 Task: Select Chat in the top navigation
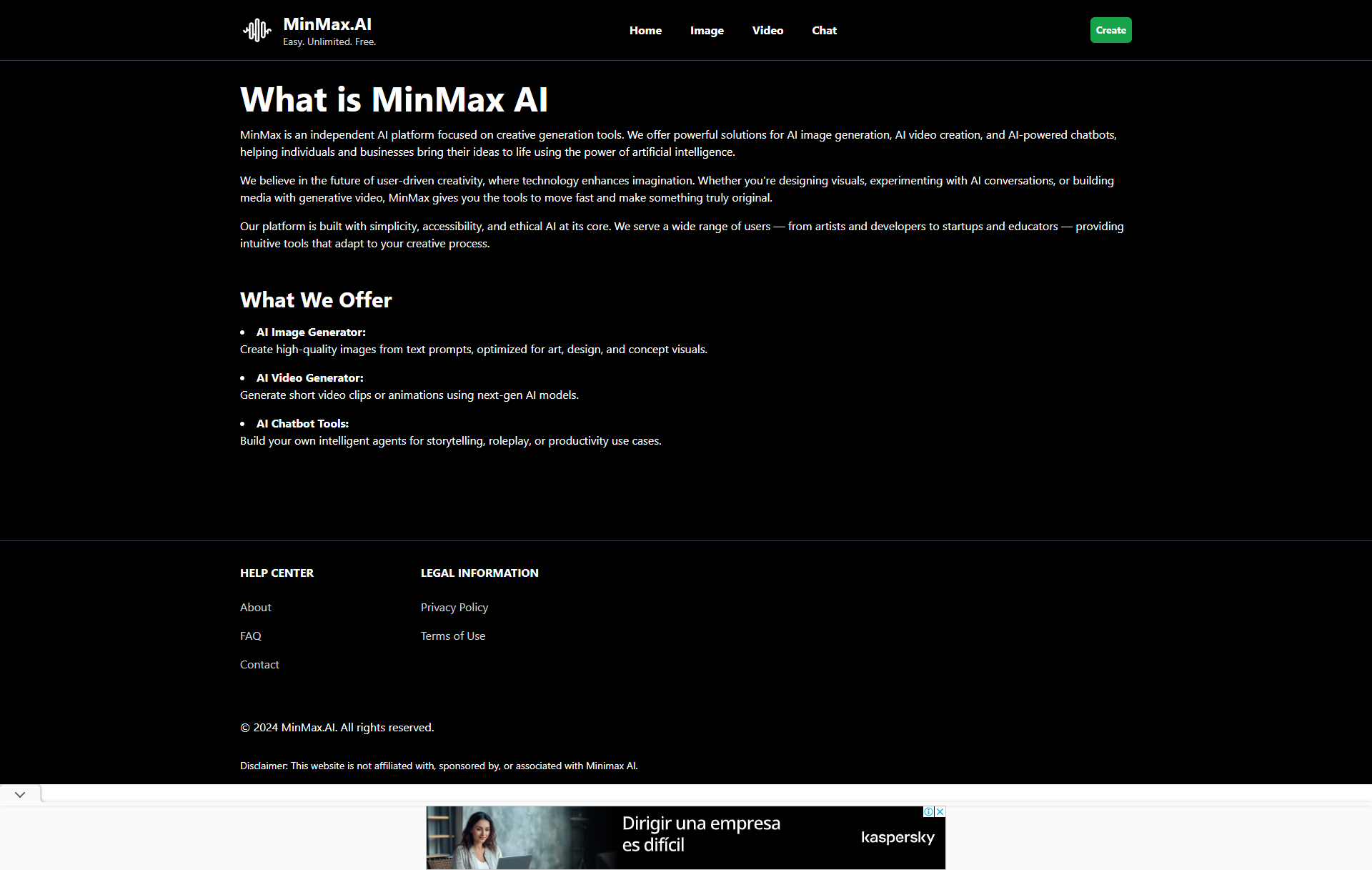[x=824, y=31]
